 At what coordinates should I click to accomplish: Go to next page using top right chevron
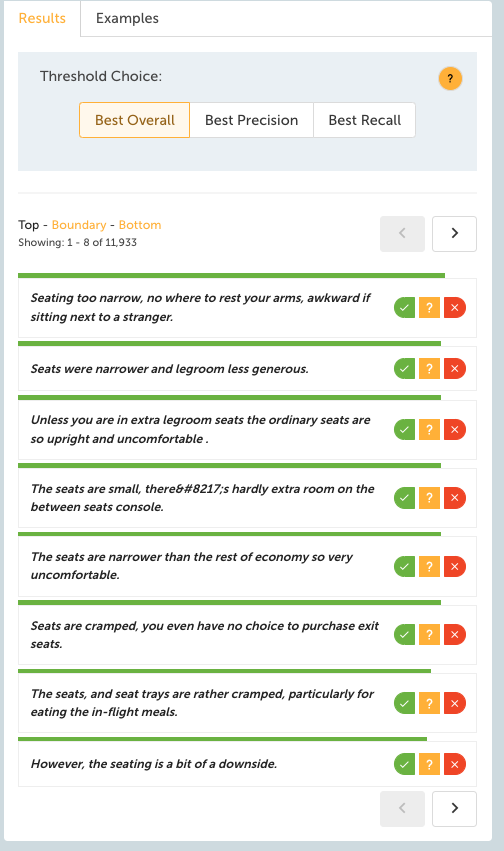(x=455, y=233)
